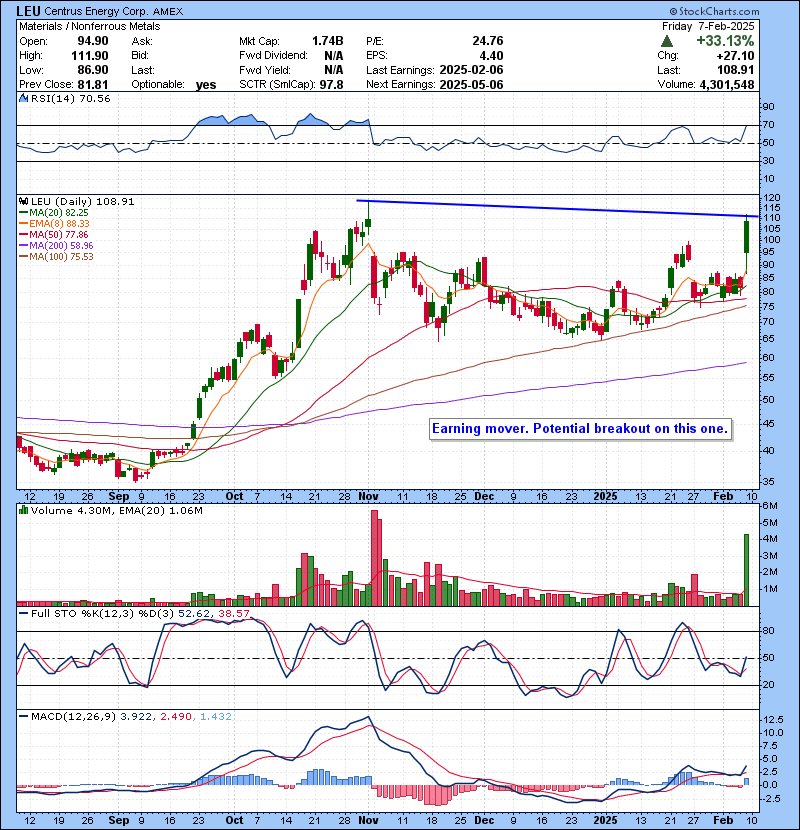
Task: Click the Last price 108.91 in header
Action: pos(735,70)
